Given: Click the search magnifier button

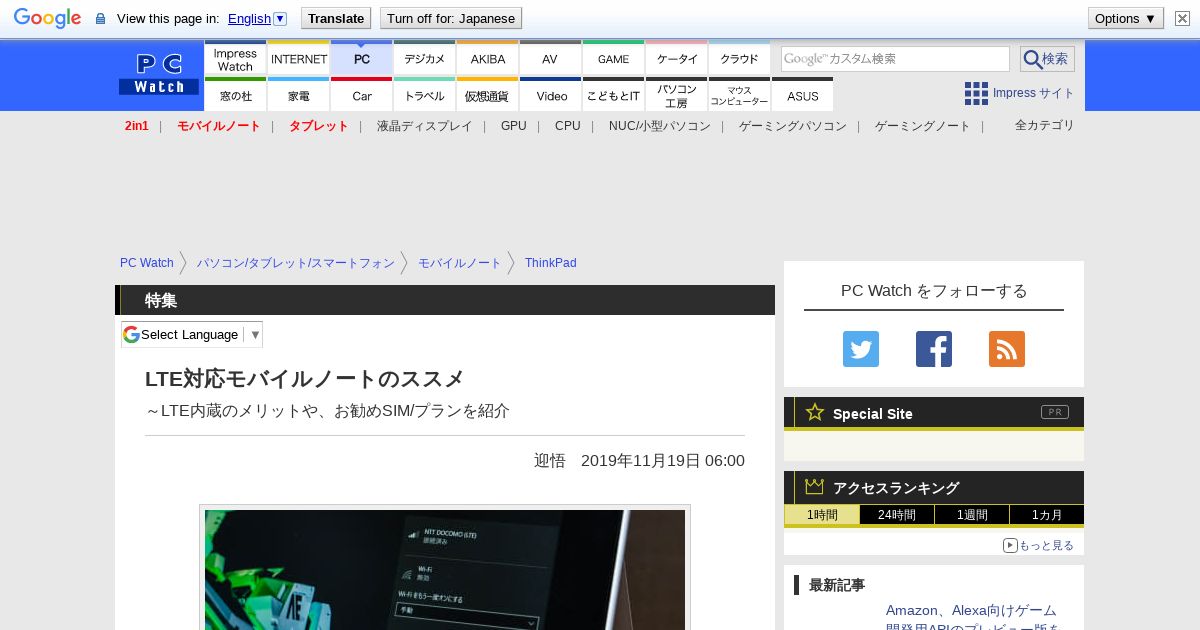Looking at the screenshot, I should [1047, 59].
